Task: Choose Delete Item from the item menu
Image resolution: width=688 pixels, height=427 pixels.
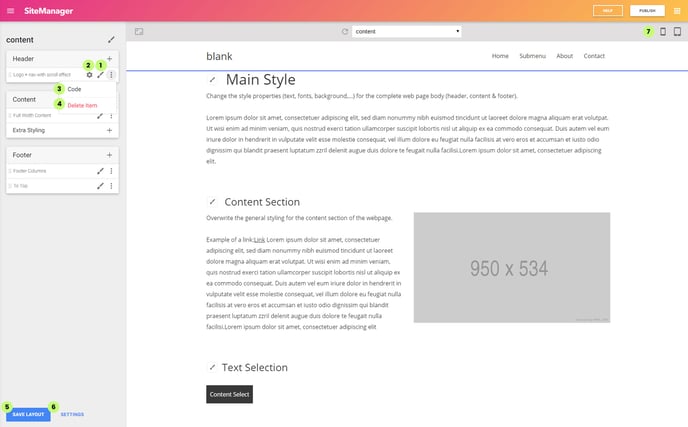Action: coord(82,105)
